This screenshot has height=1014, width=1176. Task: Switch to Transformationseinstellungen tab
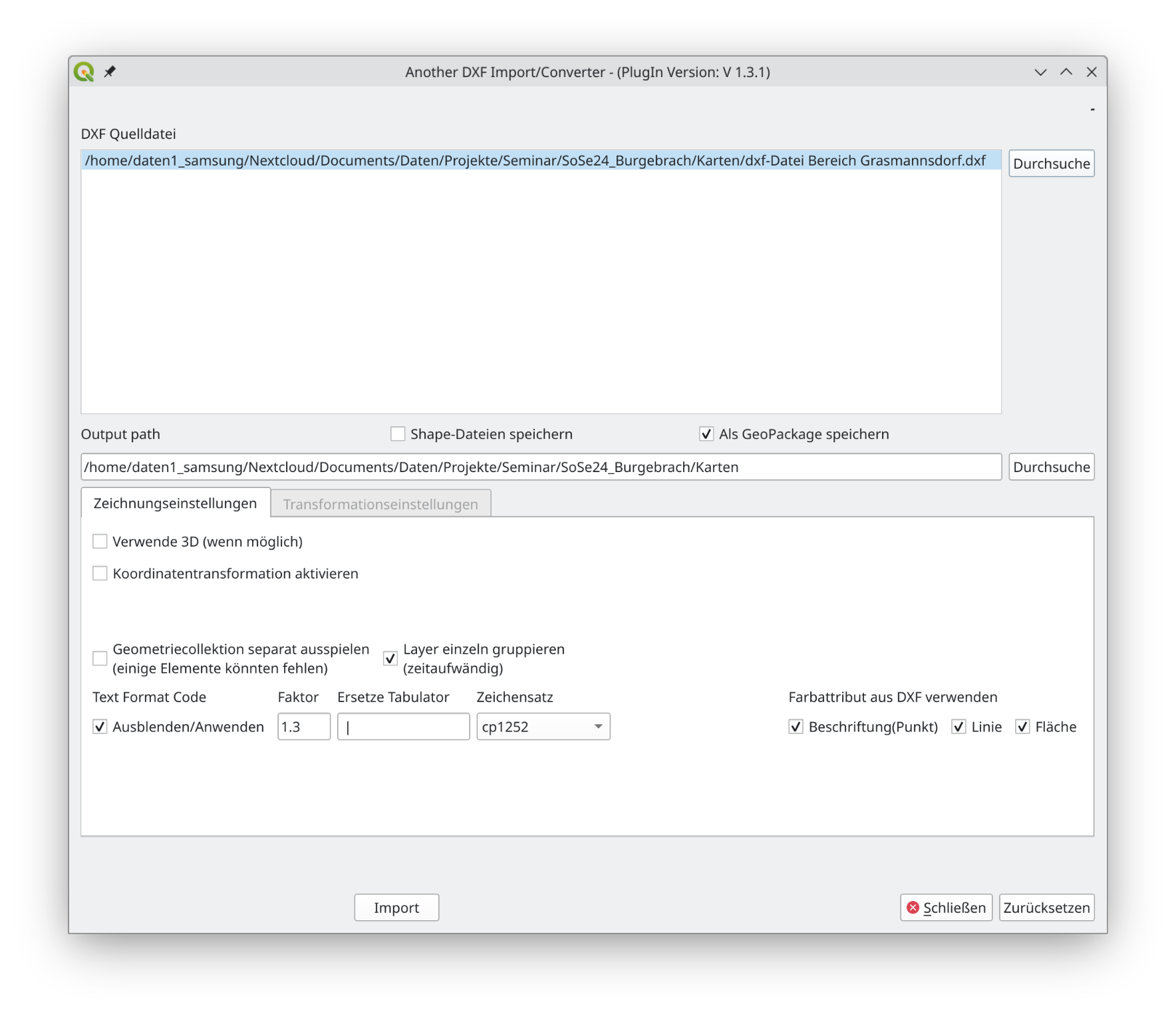tap(380, 504)
